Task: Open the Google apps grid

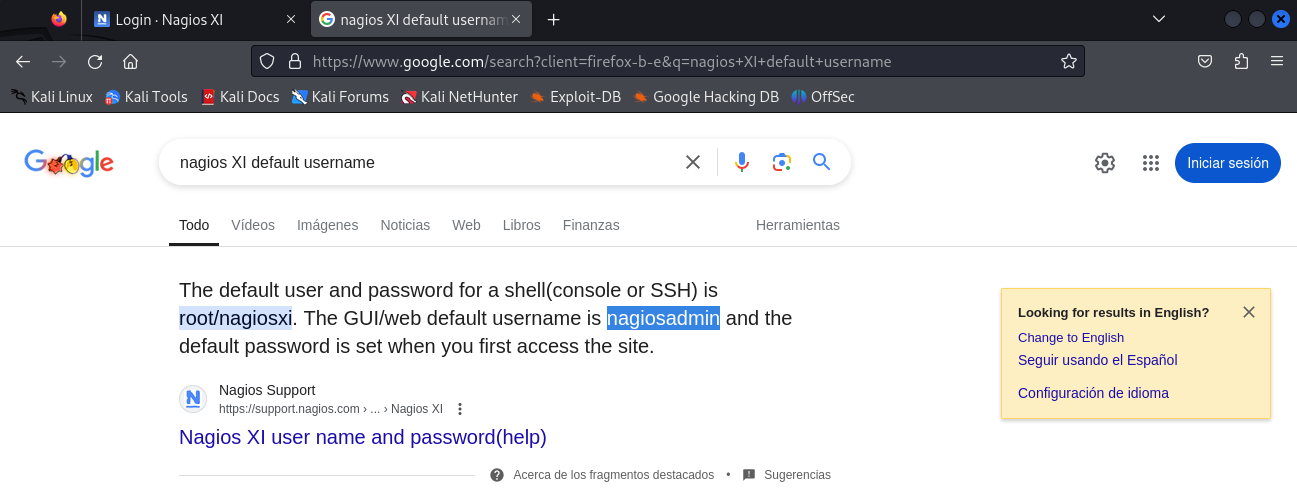Action: (x=1150, y=163)
